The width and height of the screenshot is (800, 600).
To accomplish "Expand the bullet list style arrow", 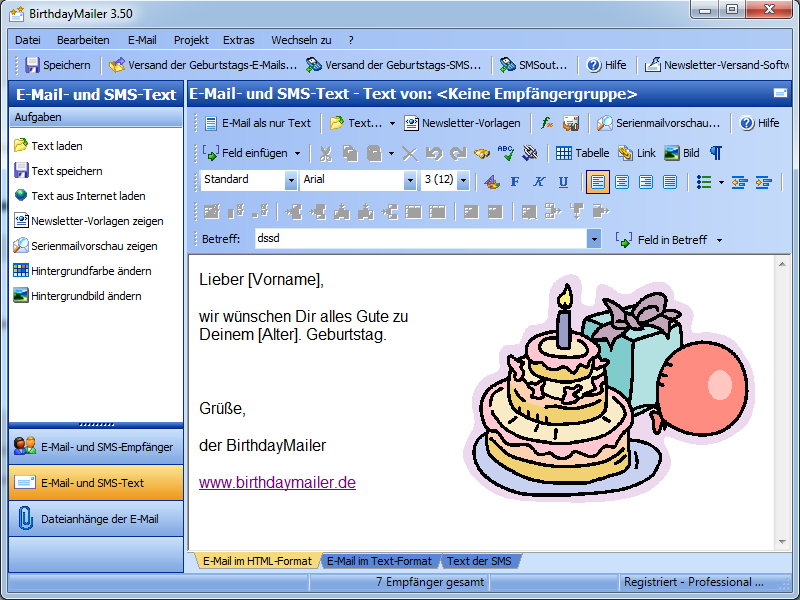I will (x=721, y=182).
